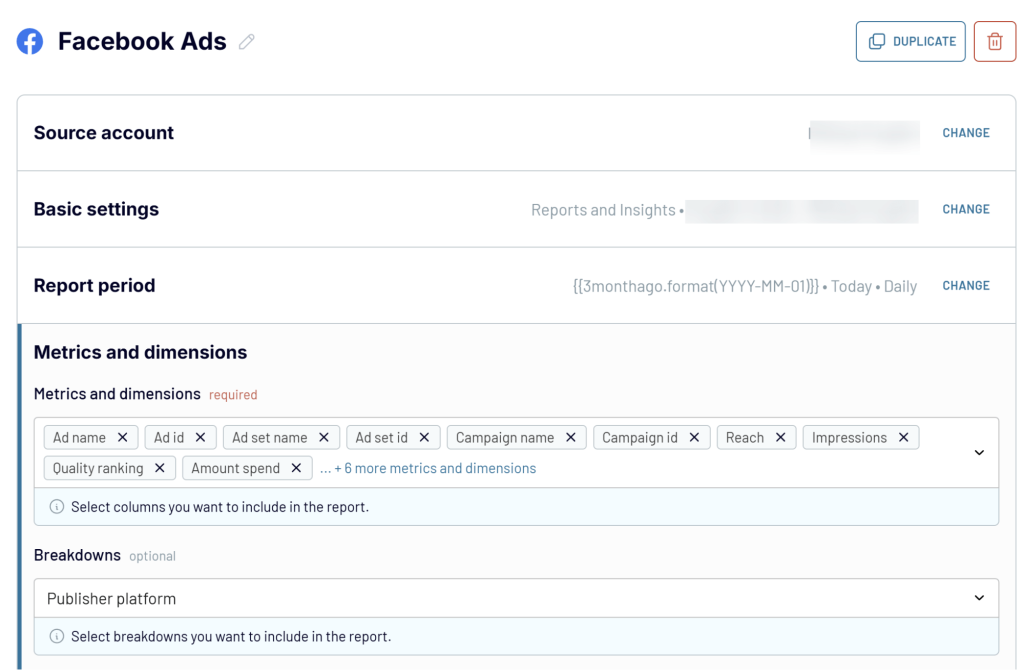Remove the 'Amount spend' metric chip

(x=296, y=468)
